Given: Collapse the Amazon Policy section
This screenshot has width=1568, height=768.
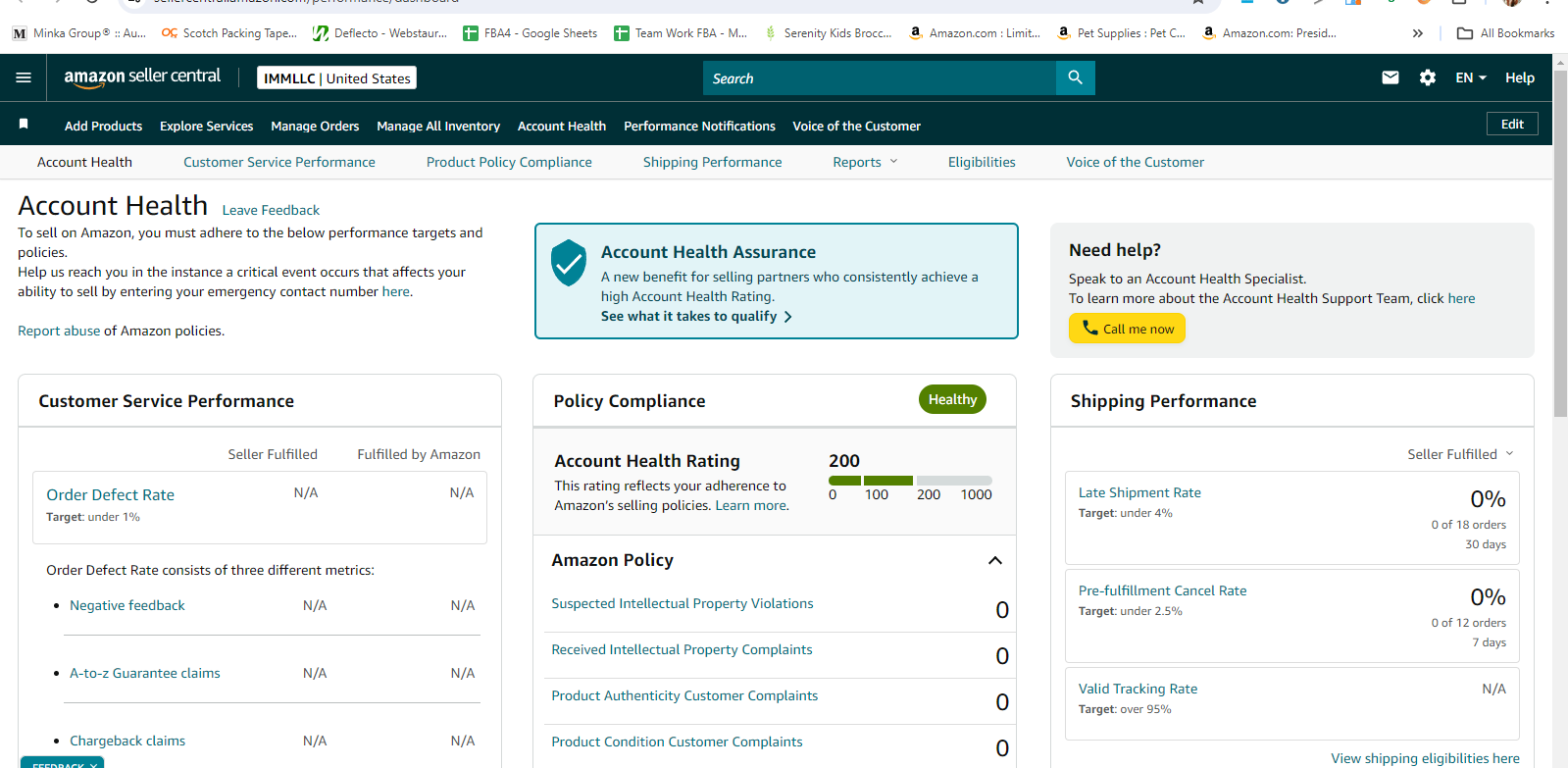Looking at the screenshot, I should [995, 560].
